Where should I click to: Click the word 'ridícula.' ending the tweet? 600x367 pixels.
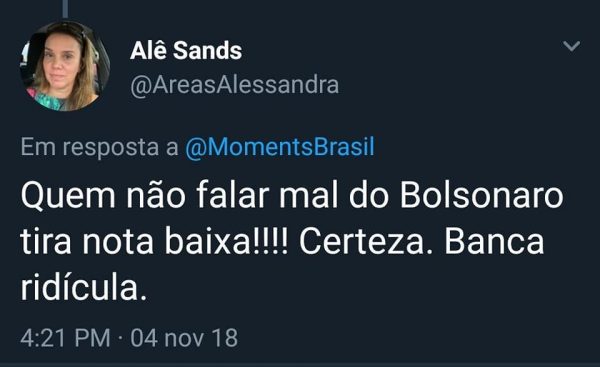83,287
